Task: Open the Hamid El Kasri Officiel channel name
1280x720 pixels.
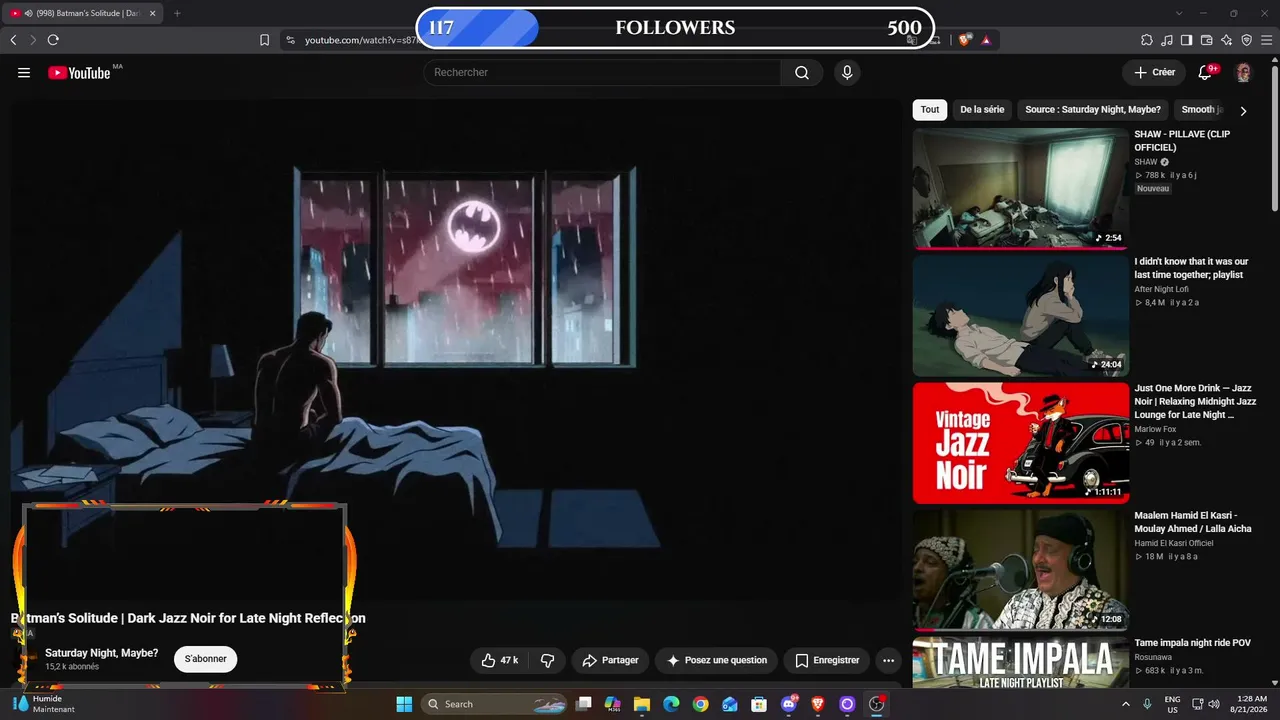Action: (1174, 543)
